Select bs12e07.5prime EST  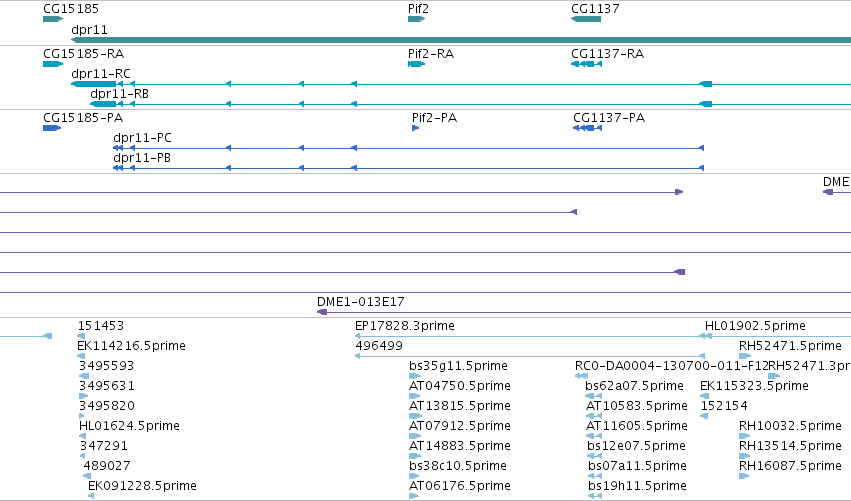click(x=594, y=456)
